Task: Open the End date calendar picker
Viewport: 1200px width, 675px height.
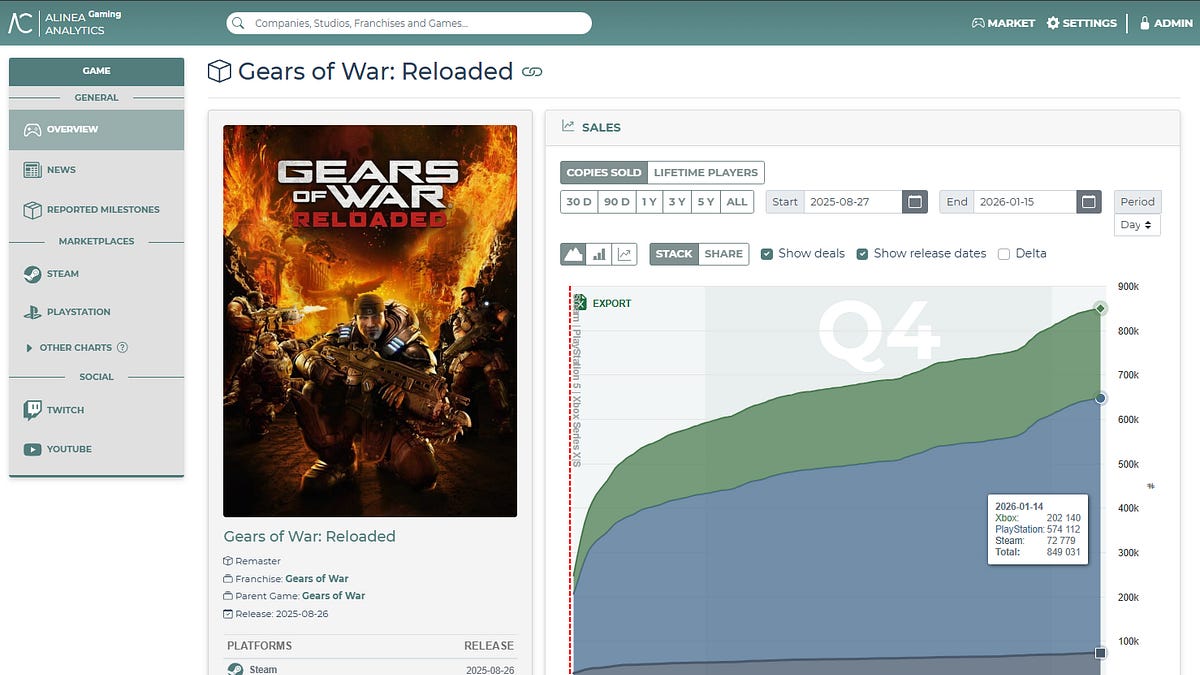Action: tap(1089, 202)
